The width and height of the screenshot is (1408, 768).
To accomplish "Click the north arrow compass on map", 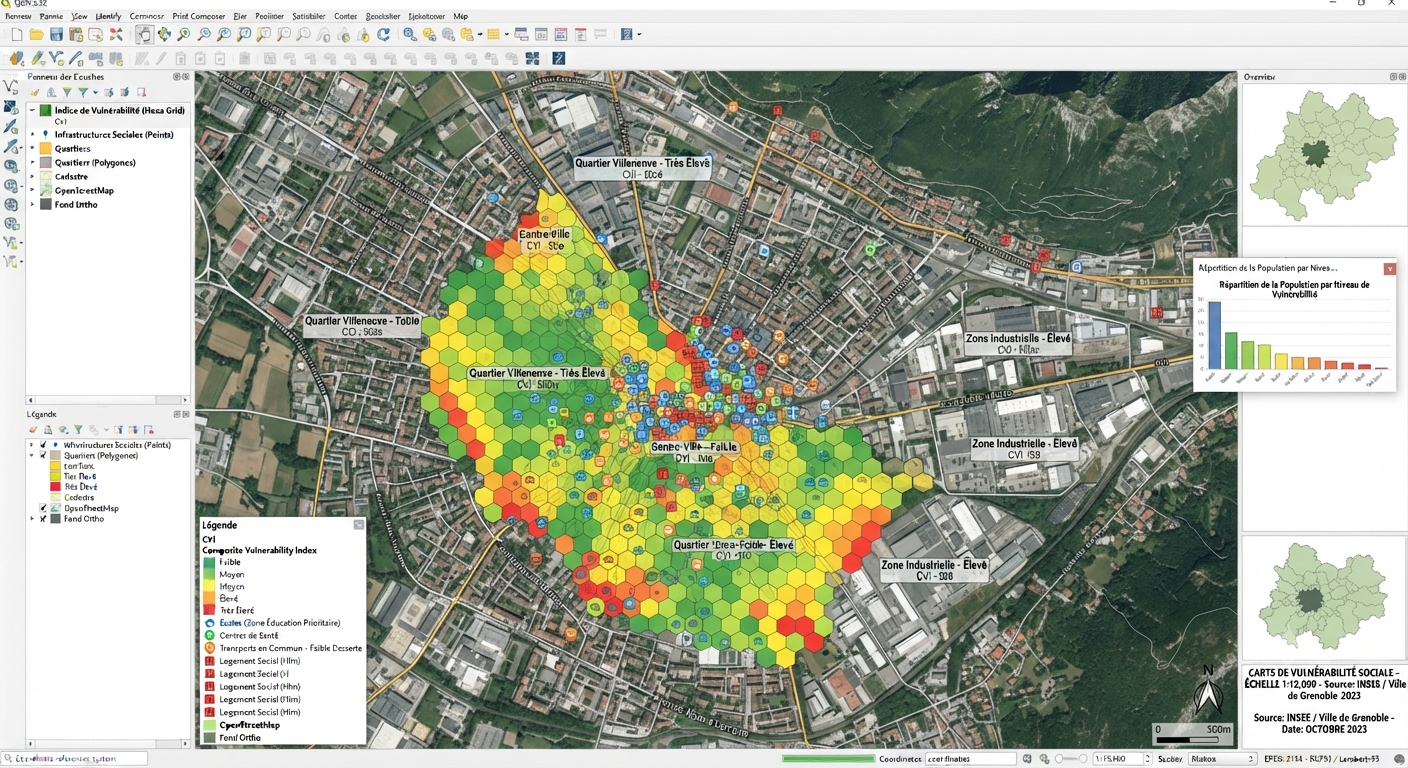I will point(1208,692).
